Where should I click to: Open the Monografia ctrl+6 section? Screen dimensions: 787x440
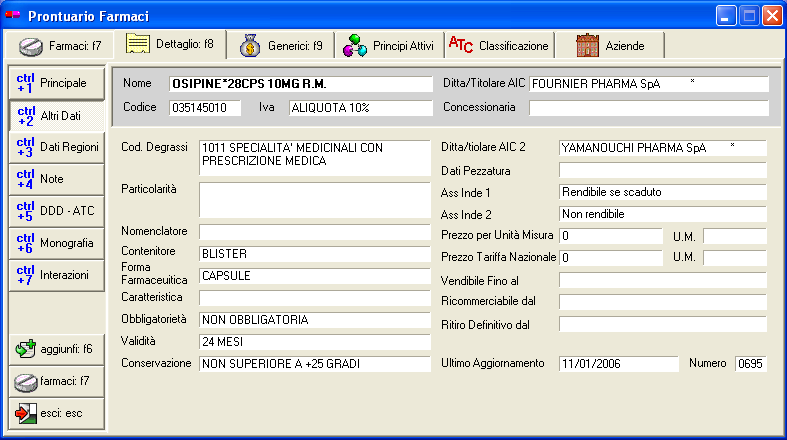pos(56,243)
